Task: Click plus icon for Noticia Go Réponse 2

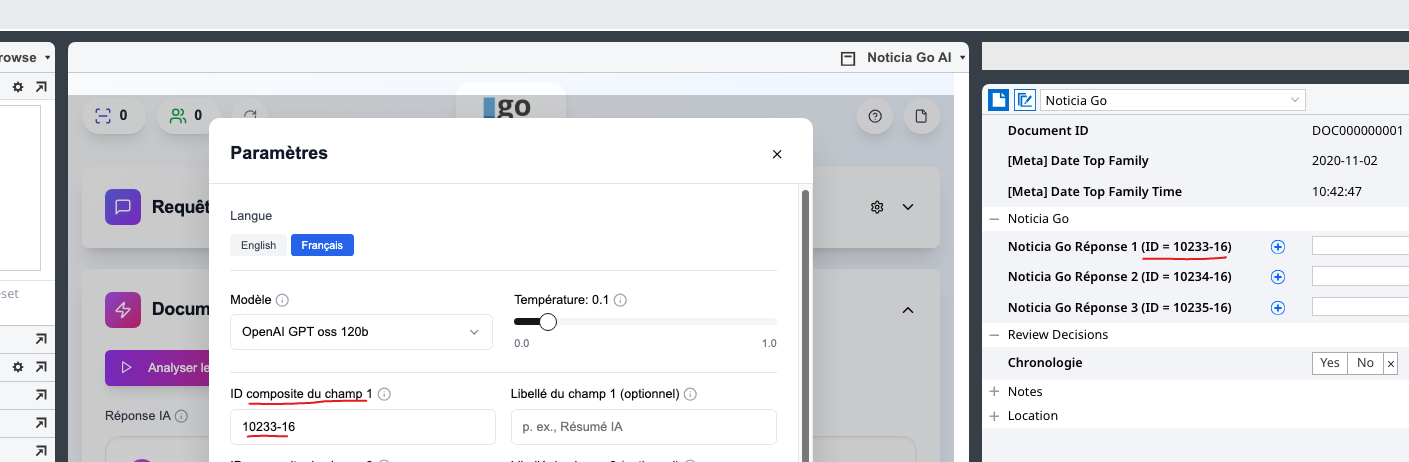Action: pyautogui.click(x=1277, y=277)
